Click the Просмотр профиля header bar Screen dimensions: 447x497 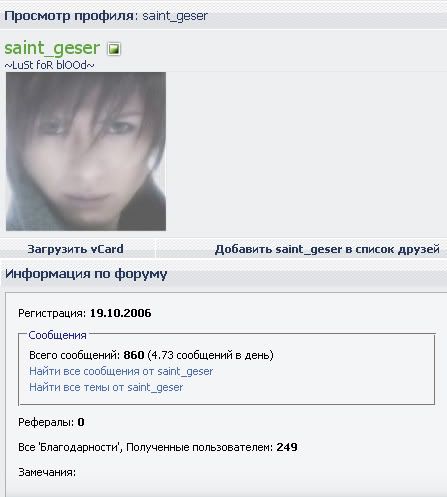point(223,16)
